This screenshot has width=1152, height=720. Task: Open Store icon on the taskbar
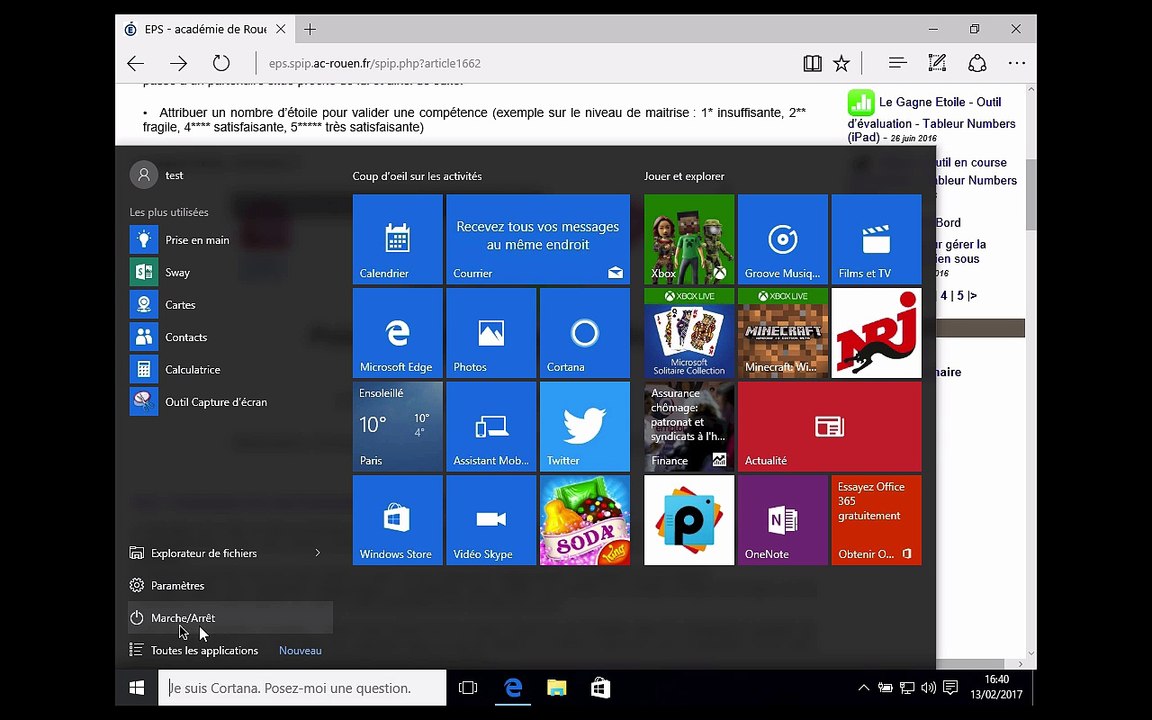tap(600, 688)
